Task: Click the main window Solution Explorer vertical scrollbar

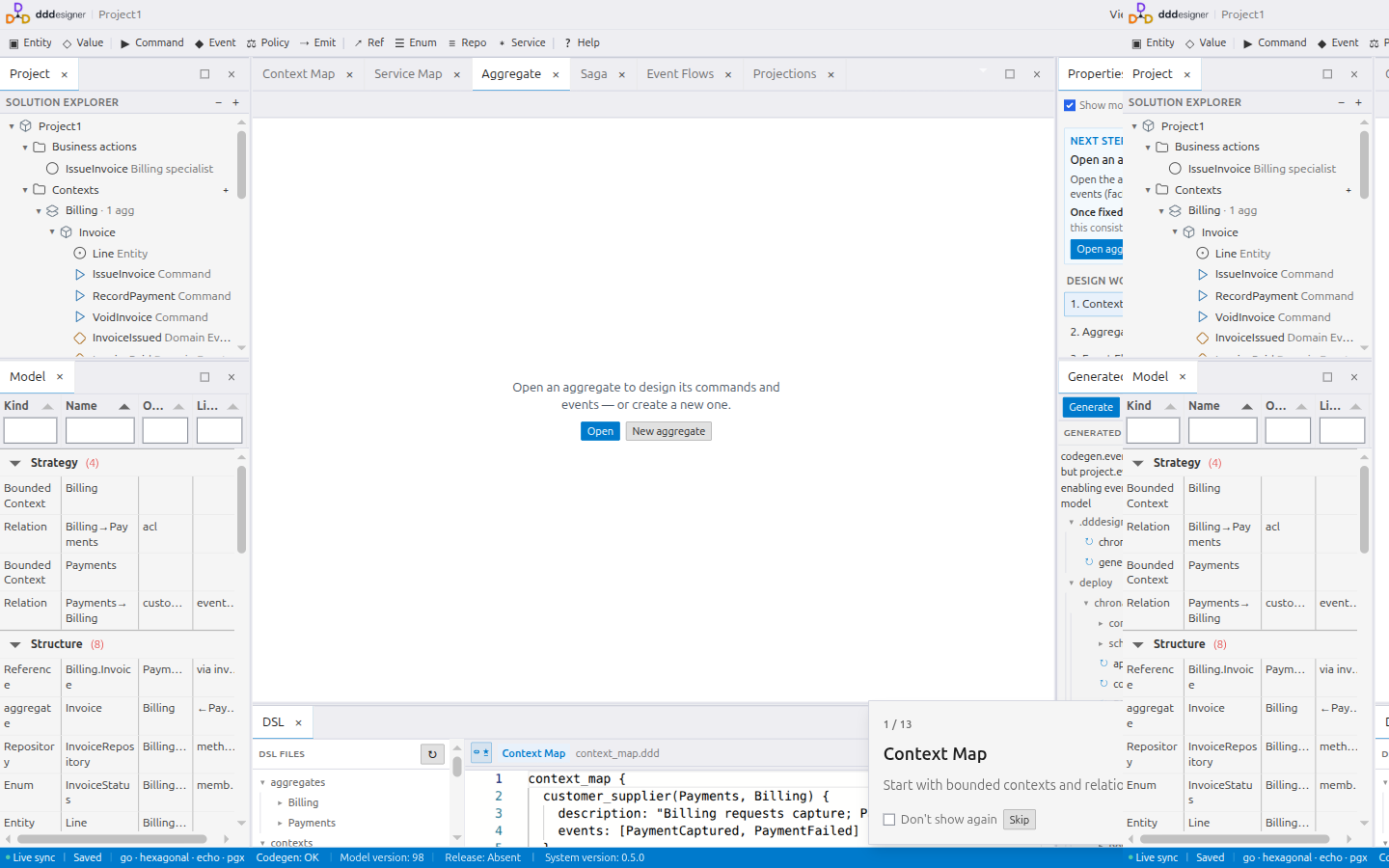Action: point(241,164)
